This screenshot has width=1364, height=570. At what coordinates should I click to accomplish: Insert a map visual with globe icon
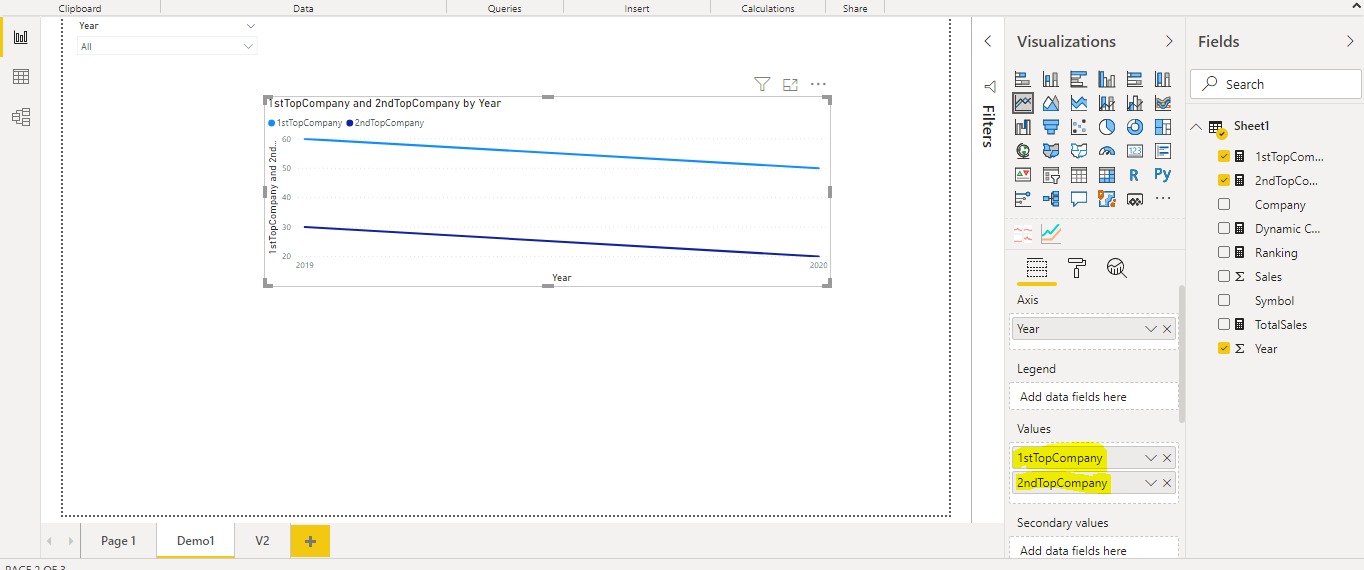[x=1023, y=151]
